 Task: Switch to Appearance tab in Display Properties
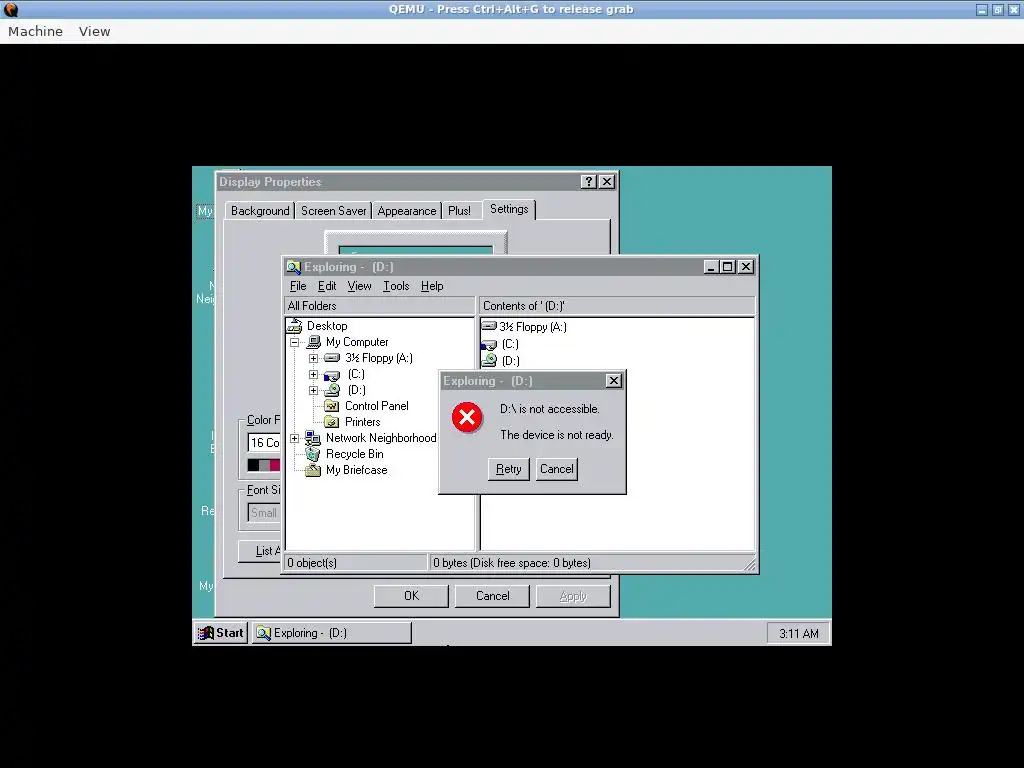(407, 211)
